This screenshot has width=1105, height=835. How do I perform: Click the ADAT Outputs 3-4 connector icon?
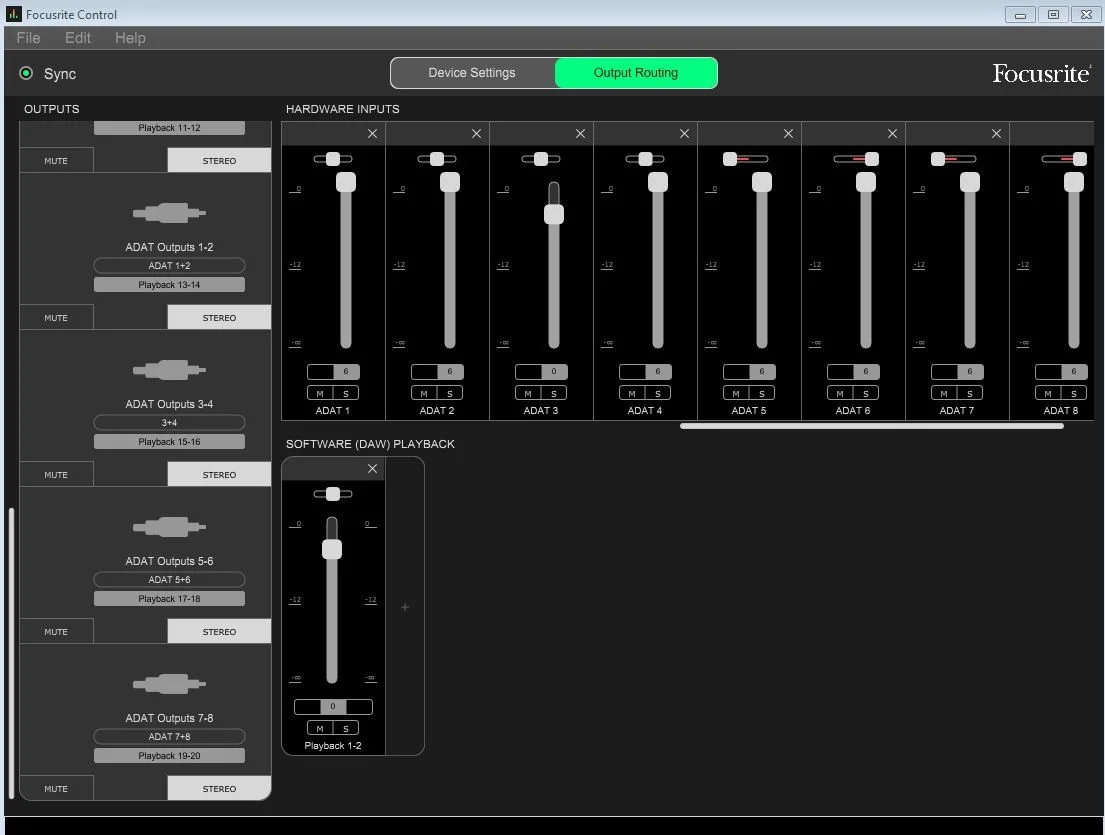[x=169, y=370]
